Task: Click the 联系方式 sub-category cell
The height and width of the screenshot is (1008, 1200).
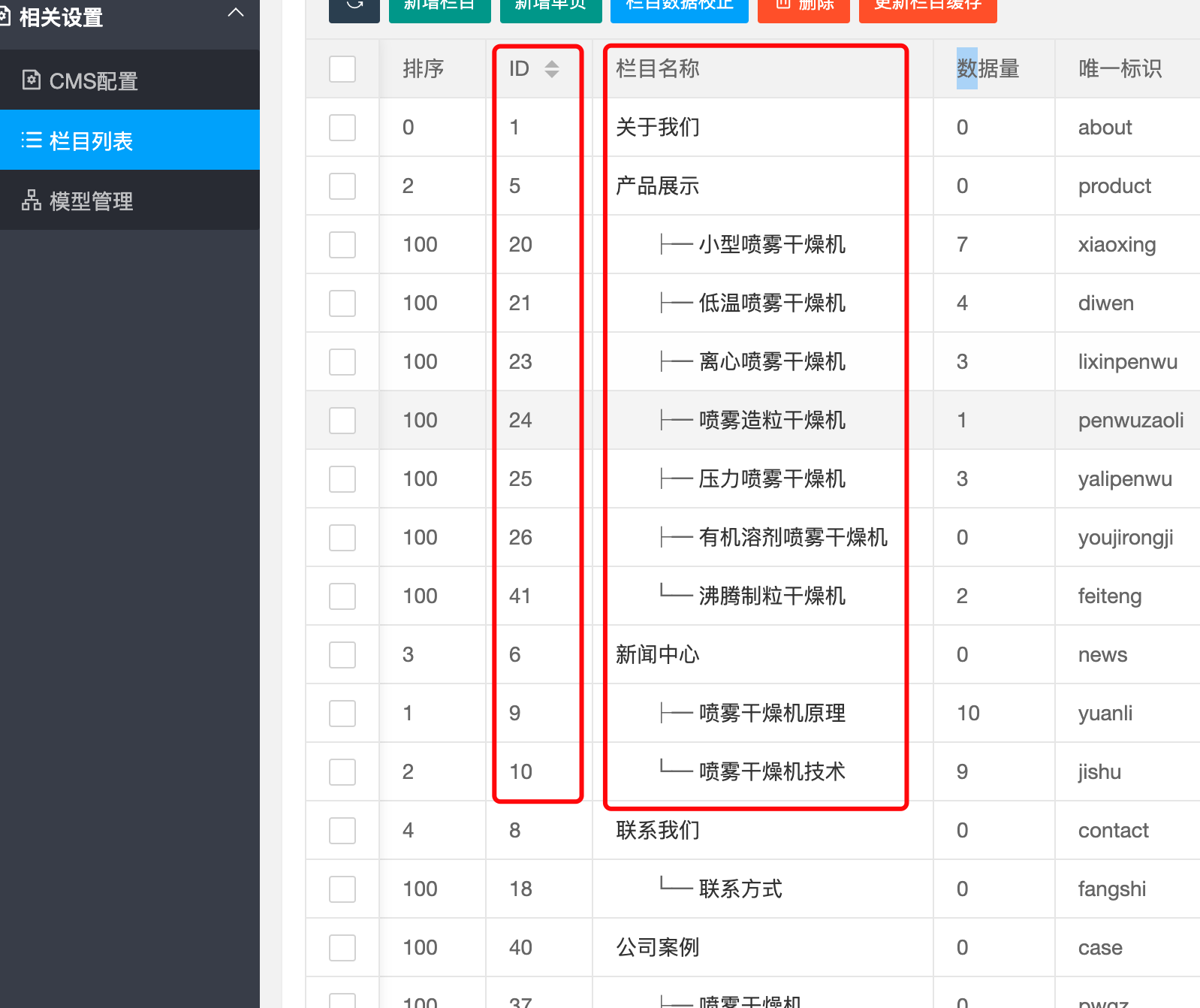Action: point(740,889)
